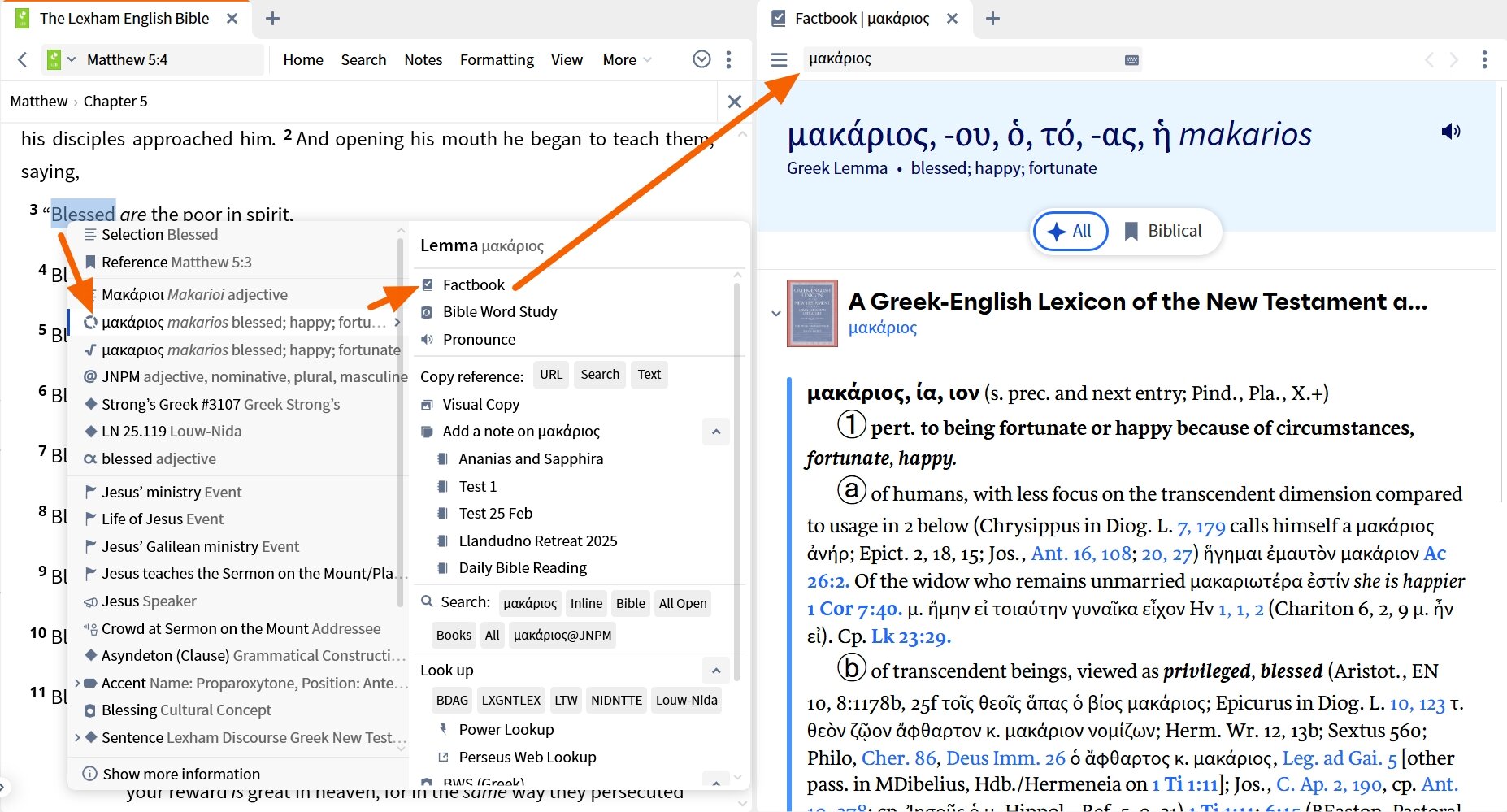Image resolution: width=1507 pixels, height=812 pixels.
Task: Select the Factbook | μακάριος tab
Action: pyautogui.click(x=862, y=19)
